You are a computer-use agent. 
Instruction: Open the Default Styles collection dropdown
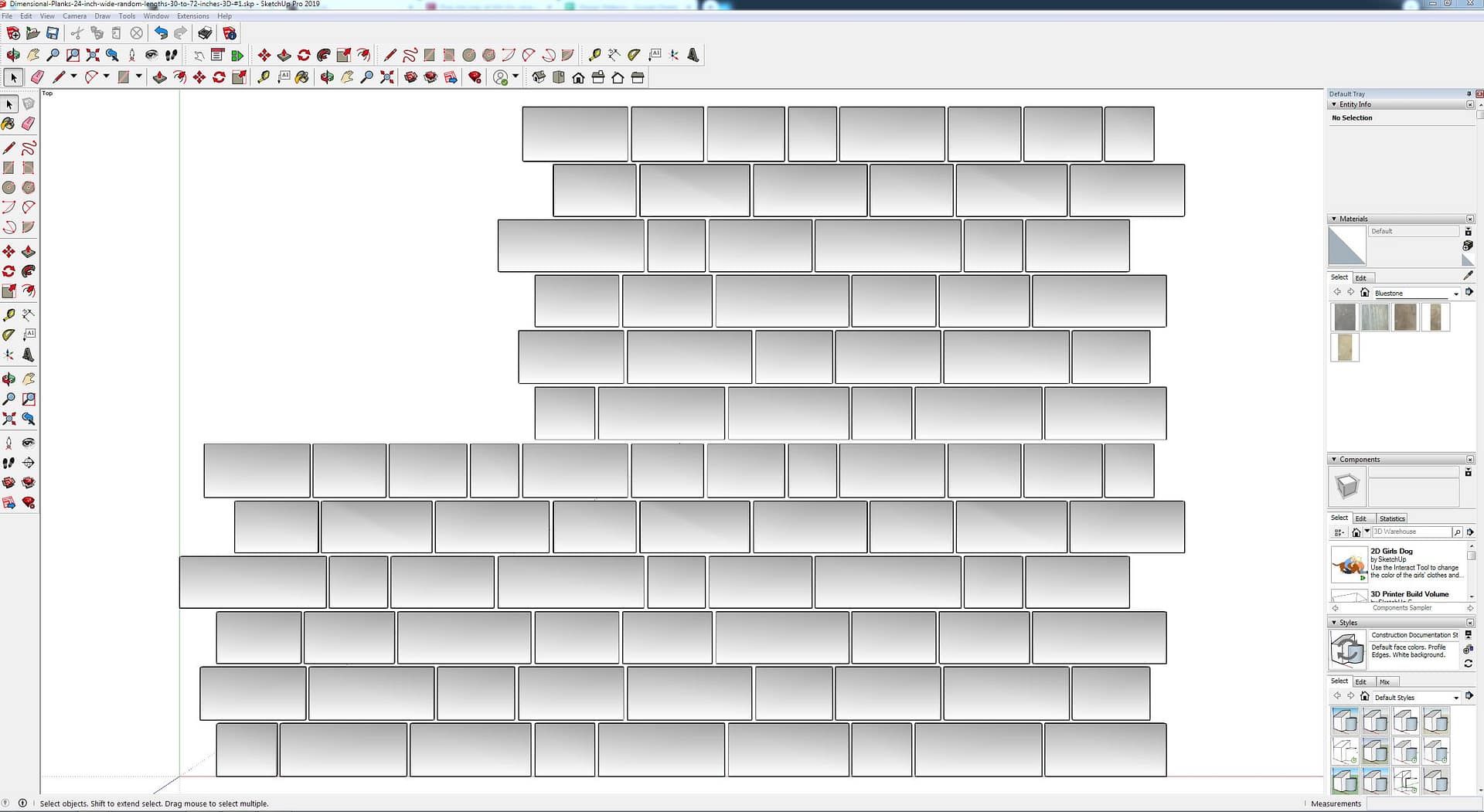coord(1455,698)
